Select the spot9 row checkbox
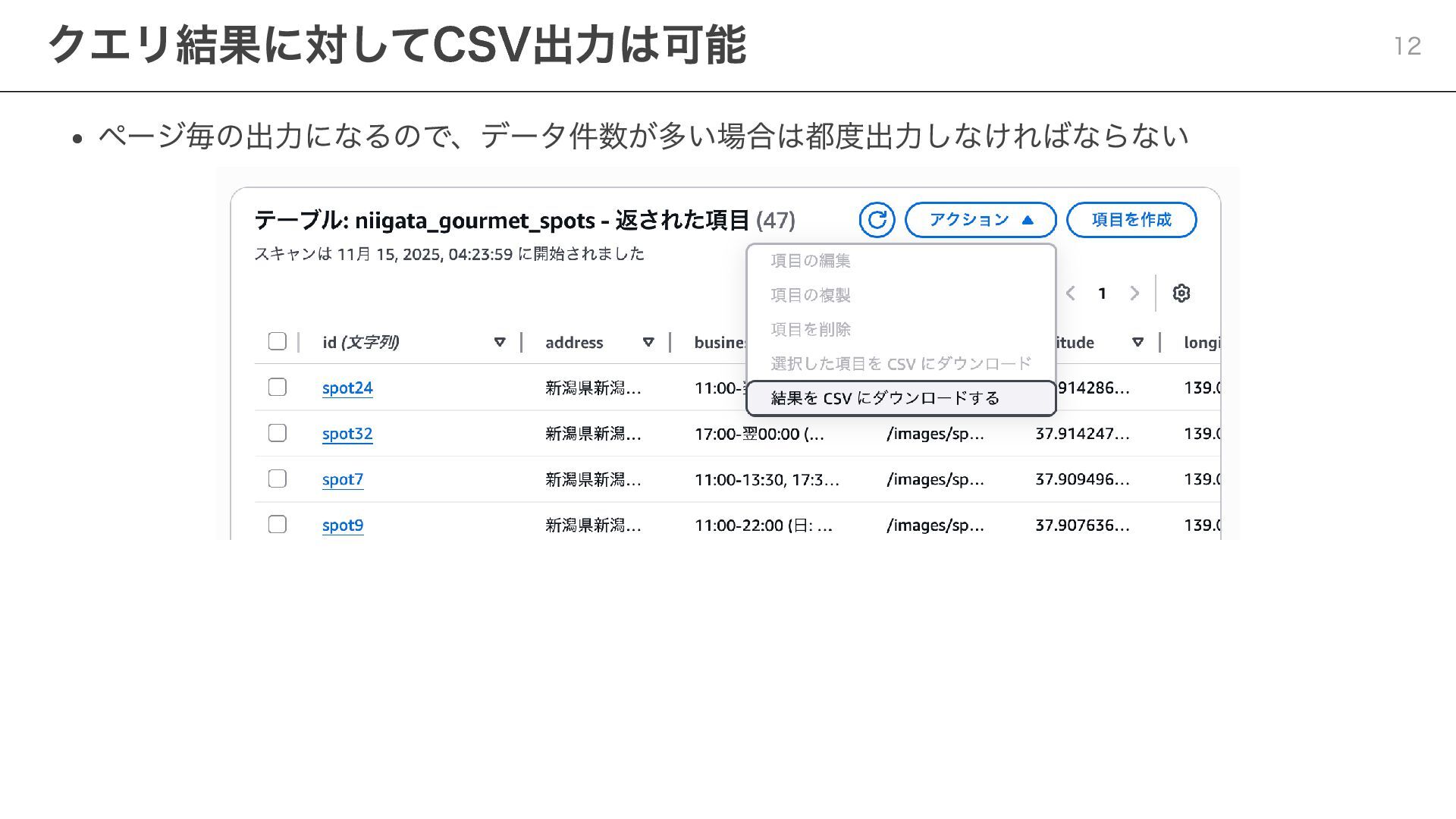 [x=278, y=525]
